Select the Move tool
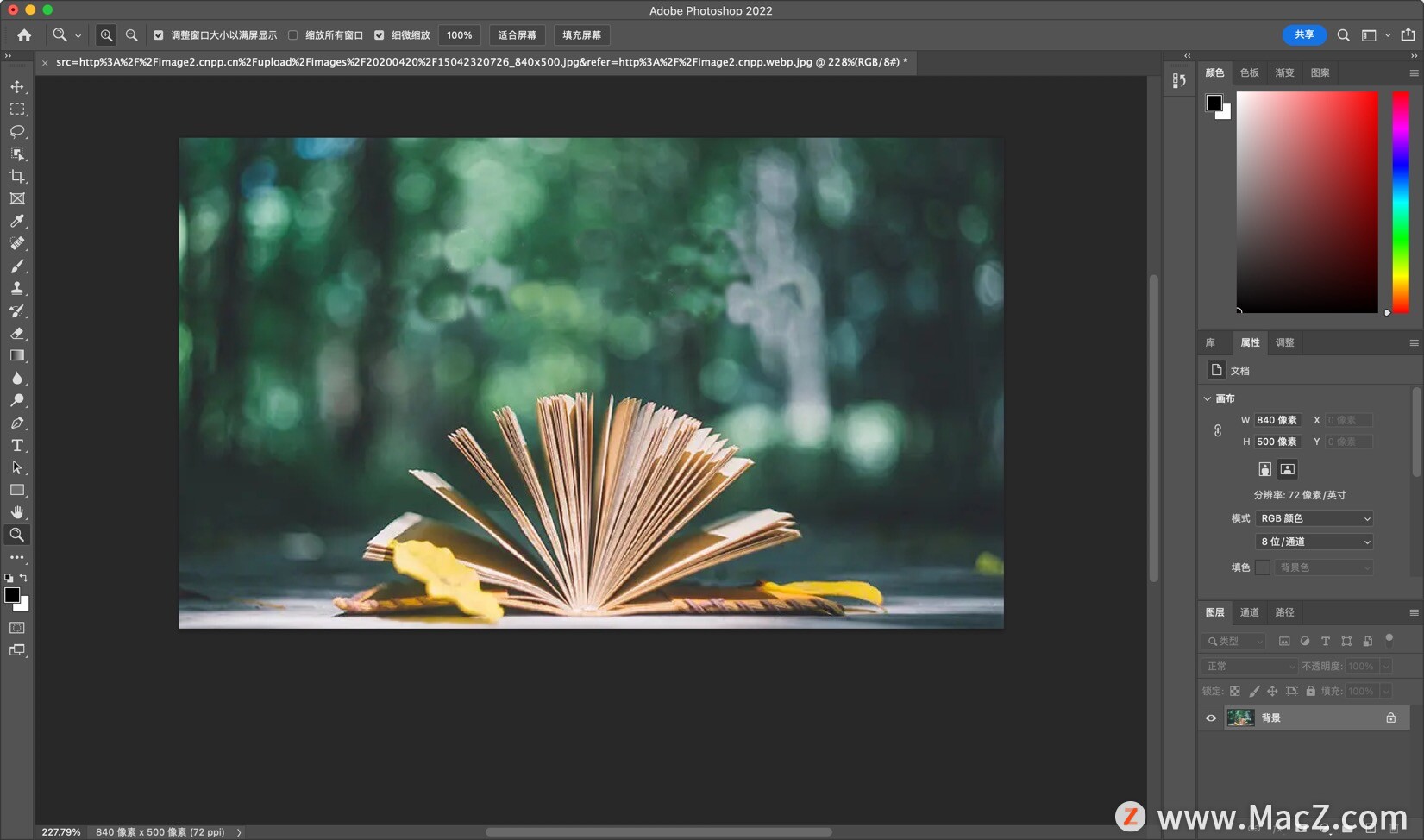 [x=17, y=87]
